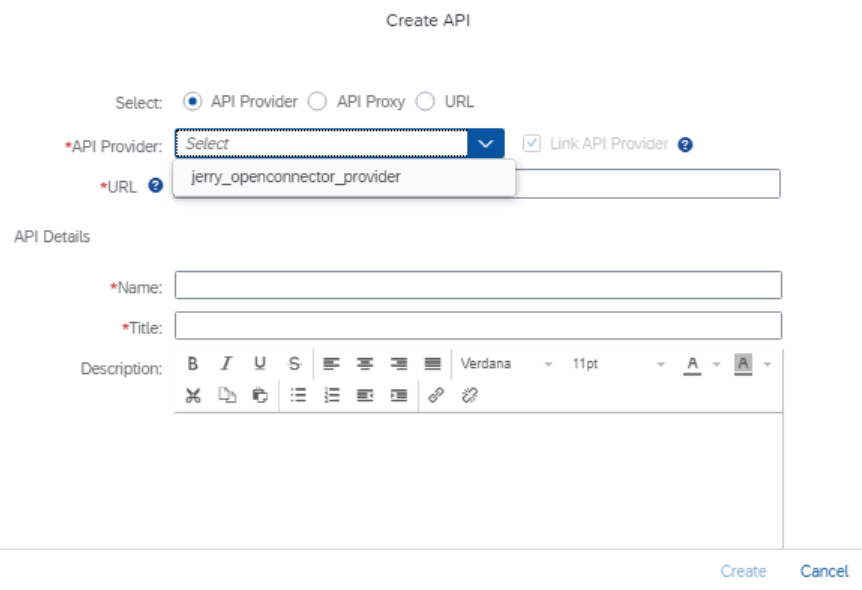Select the API Proxy radio button

pos(317,102)
